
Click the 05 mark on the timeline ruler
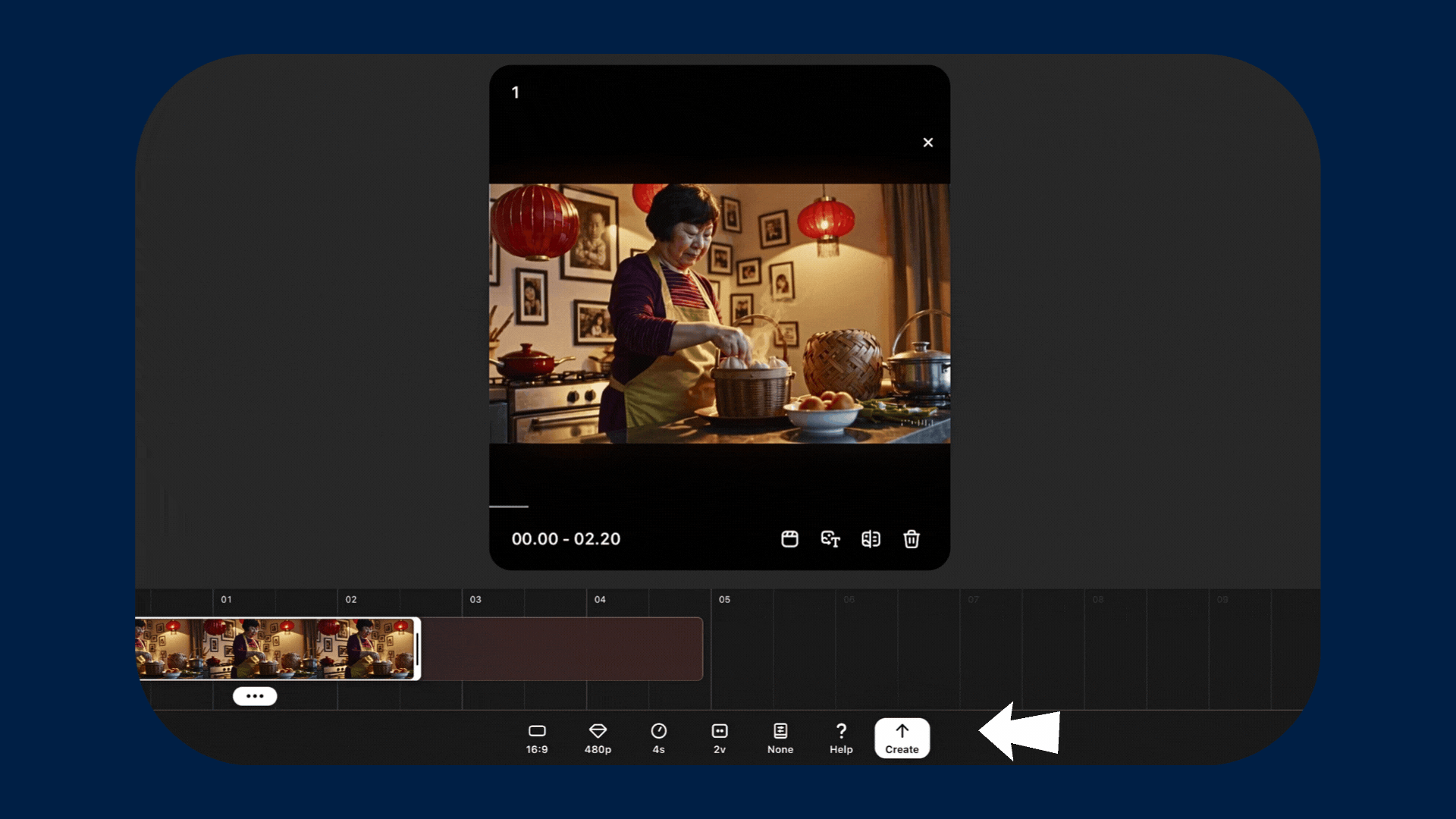coord(725,599)
